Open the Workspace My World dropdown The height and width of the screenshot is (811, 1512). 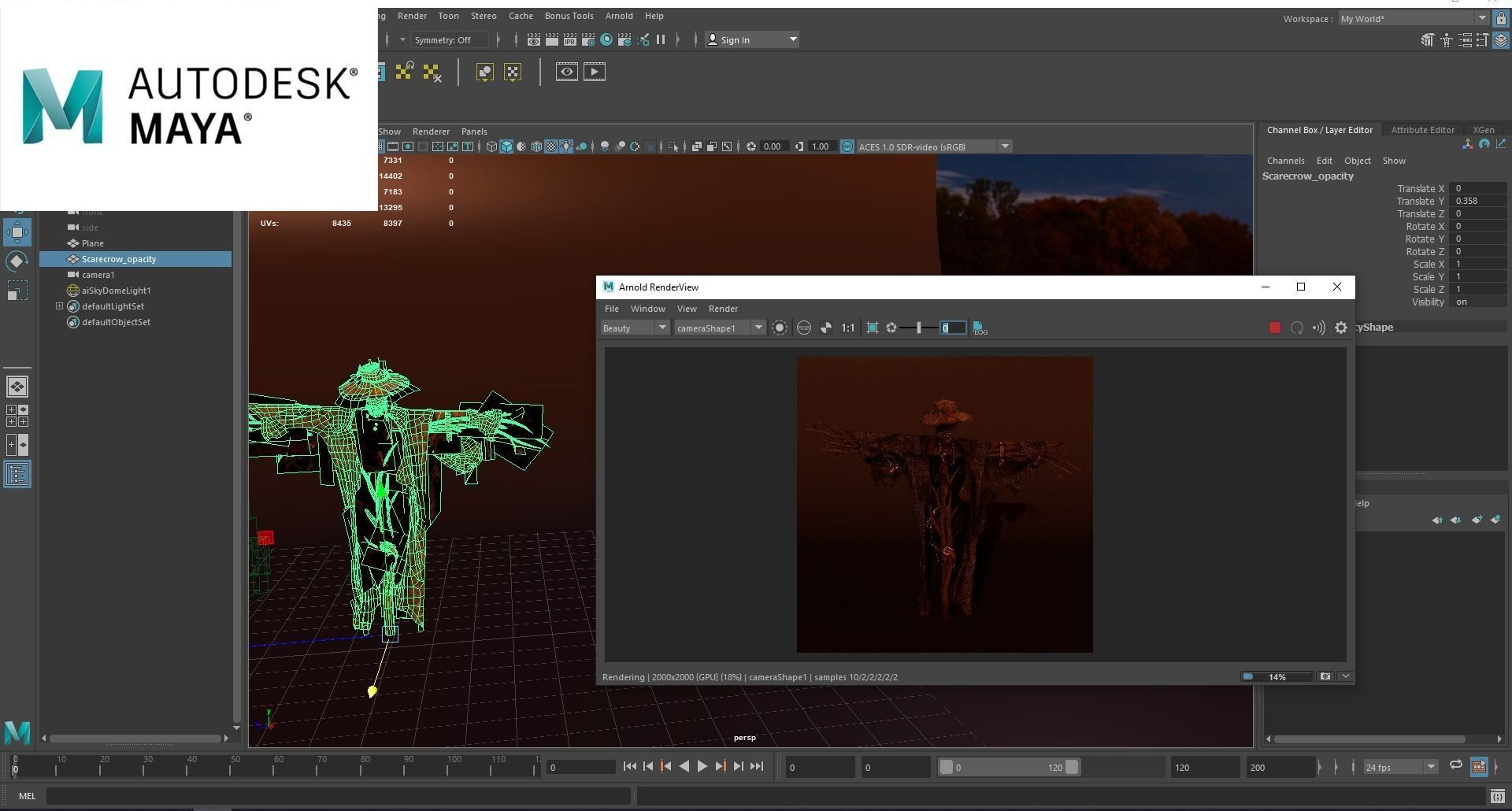tap(1414, 19)
